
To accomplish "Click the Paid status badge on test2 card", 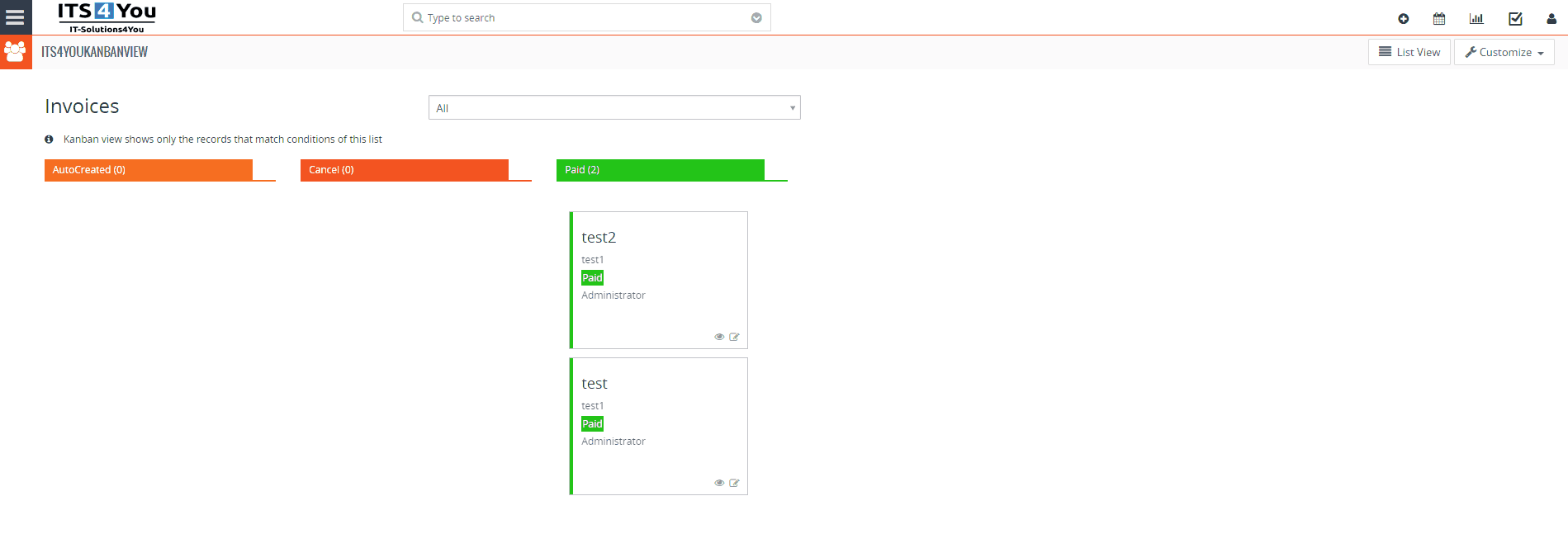I will click(x=593, y=278).
